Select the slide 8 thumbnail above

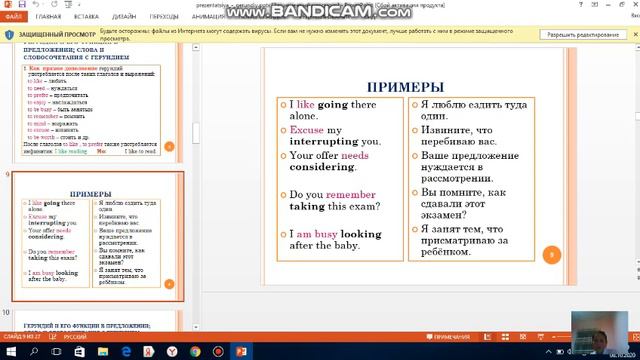[x=98, y=102]
